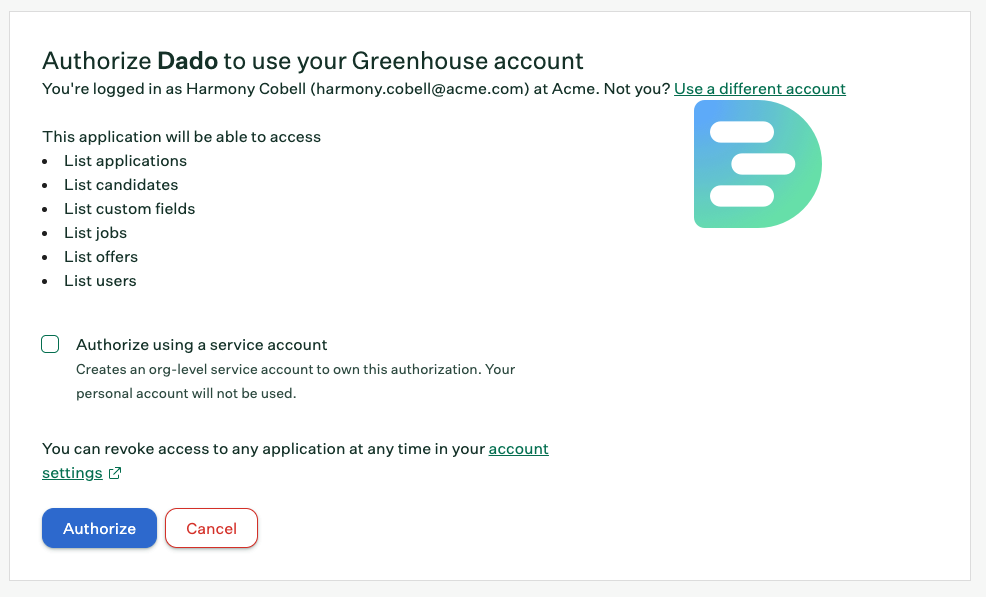Select the 'List jobs' permission item
986x597 pixels.
(96, 233)
